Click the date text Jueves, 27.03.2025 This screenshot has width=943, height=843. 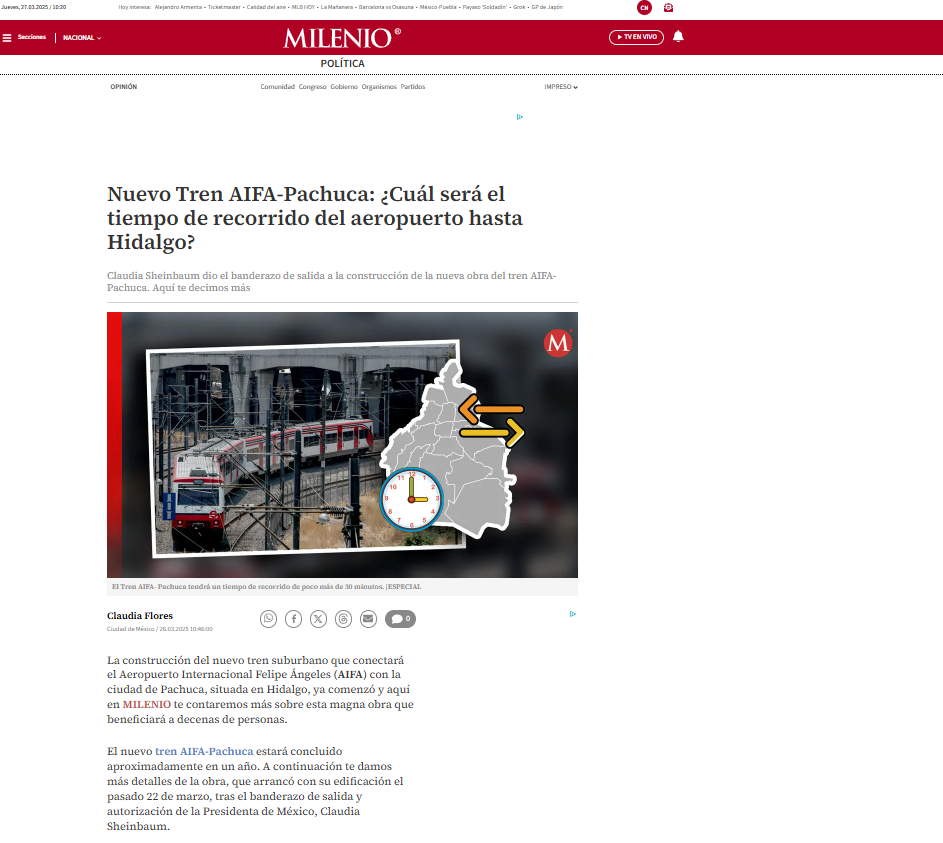[25, 7]
